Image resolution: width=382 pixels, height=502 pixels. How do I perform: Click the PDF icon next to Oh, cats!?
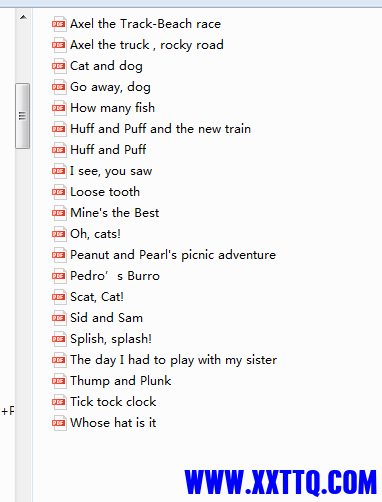pos(59,234)
